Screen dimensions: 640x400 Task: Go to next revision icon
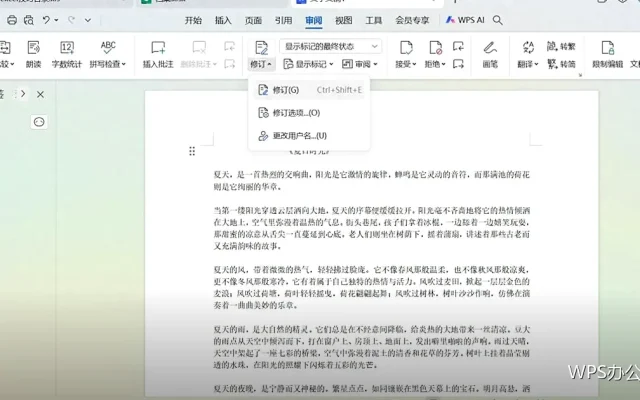pyautogui.click(x=458, y=64)
